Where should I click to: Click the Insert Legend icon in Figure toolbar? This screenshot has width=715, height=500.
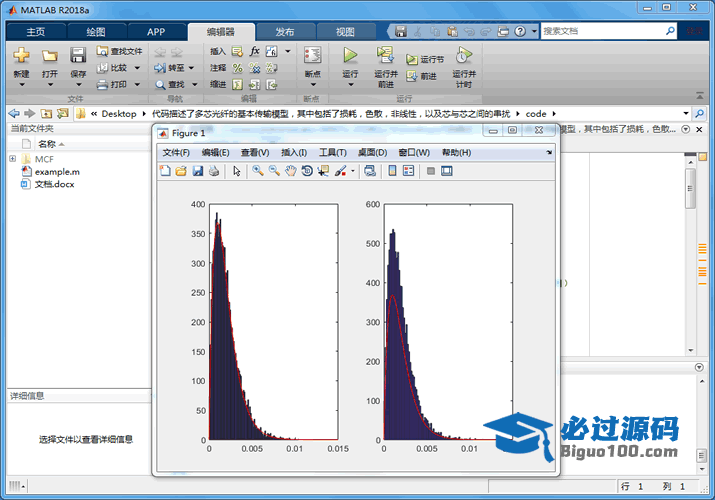408,171
